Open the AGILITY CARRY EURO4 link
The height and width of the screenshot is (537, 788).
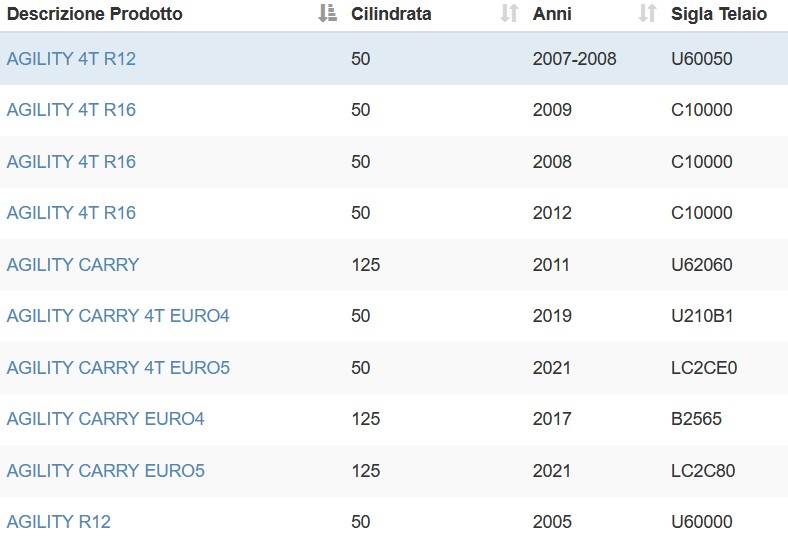point(106,419)
